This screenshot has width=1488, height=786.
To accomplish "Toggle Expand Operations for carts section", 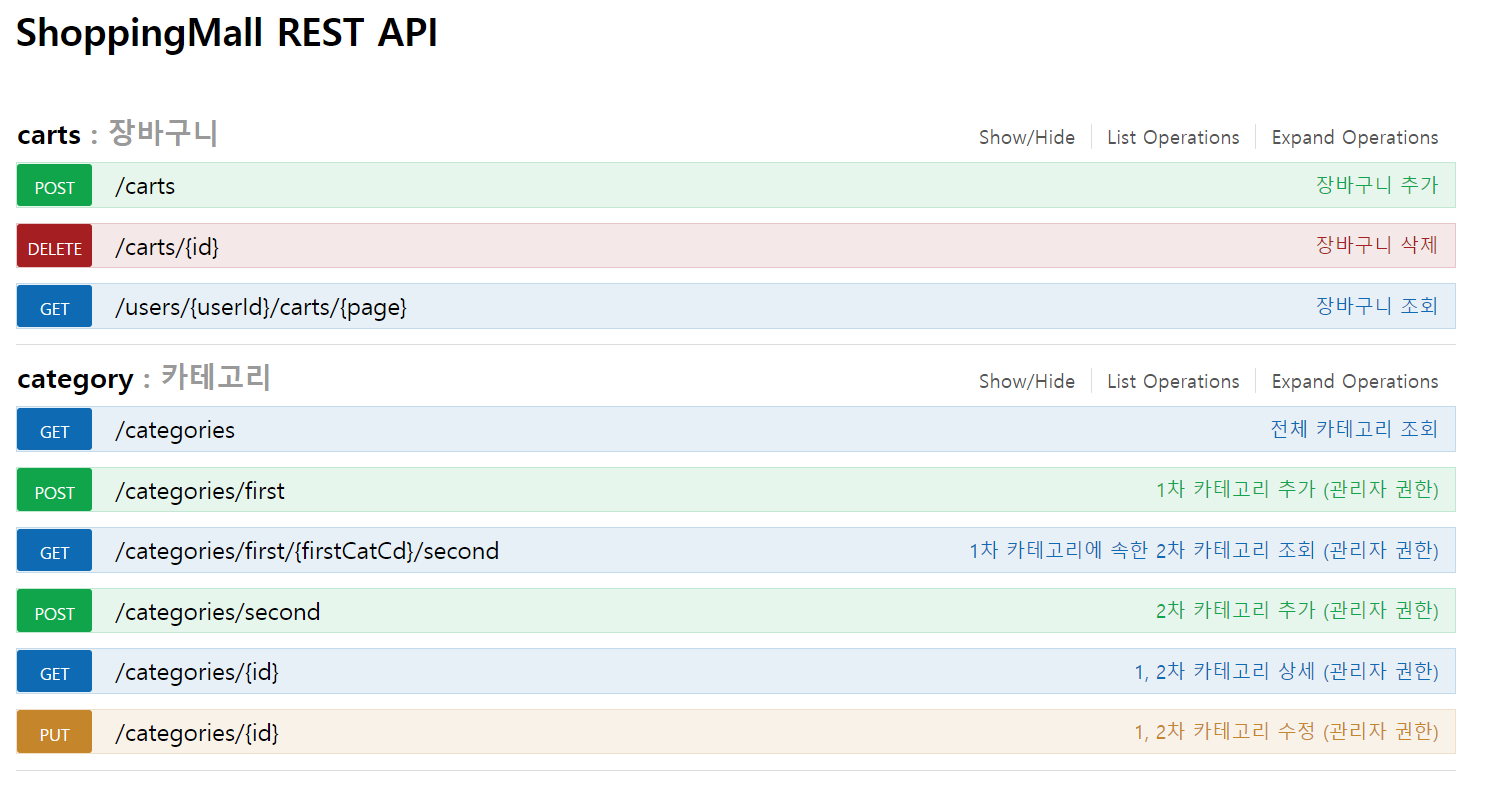I will [1354, 137].
